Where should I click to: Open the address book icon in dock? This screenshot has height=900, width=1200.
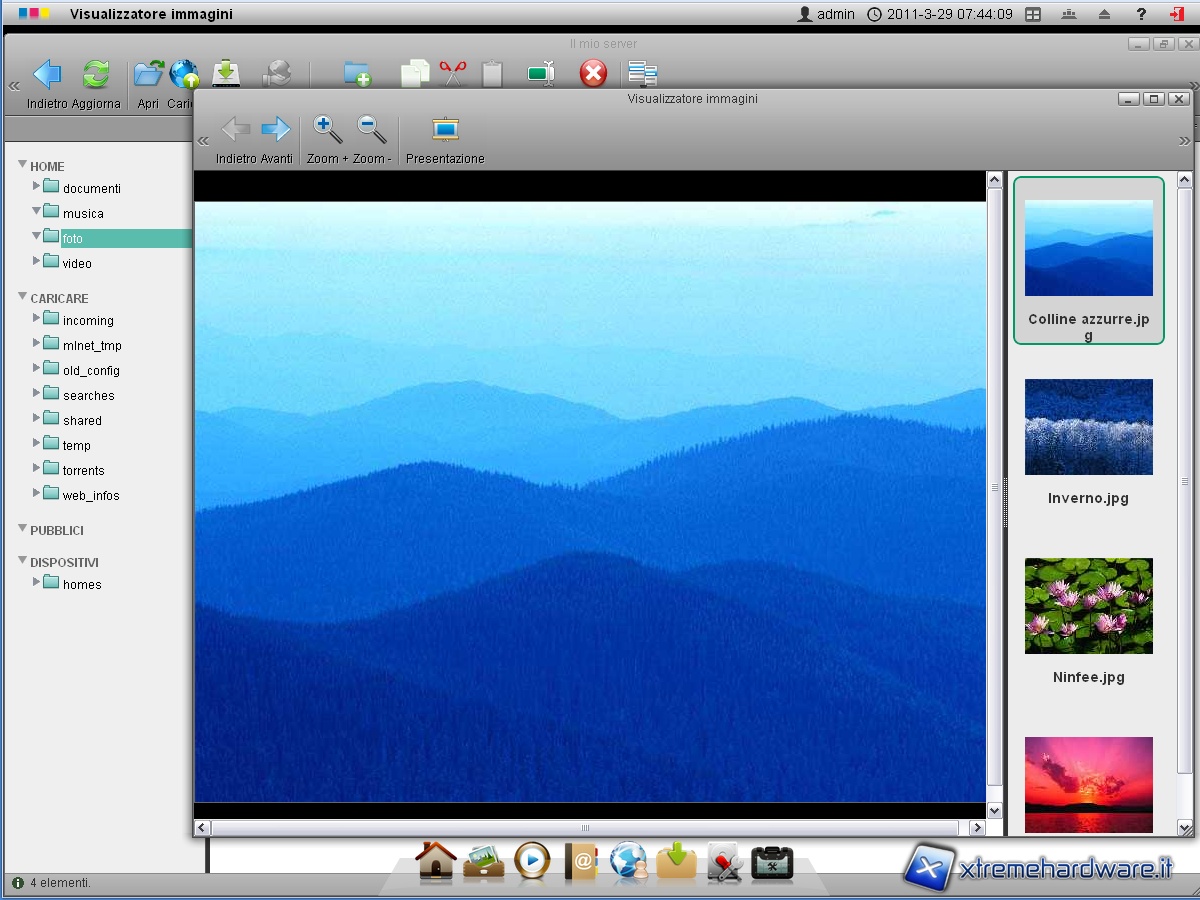coord(581,861)
